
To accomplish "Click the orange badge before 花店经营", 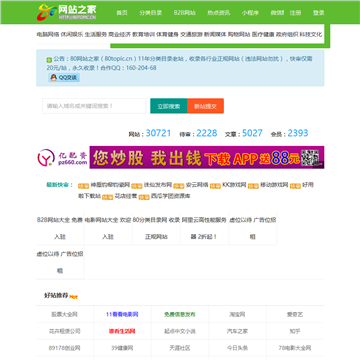I will click(107, 197).
